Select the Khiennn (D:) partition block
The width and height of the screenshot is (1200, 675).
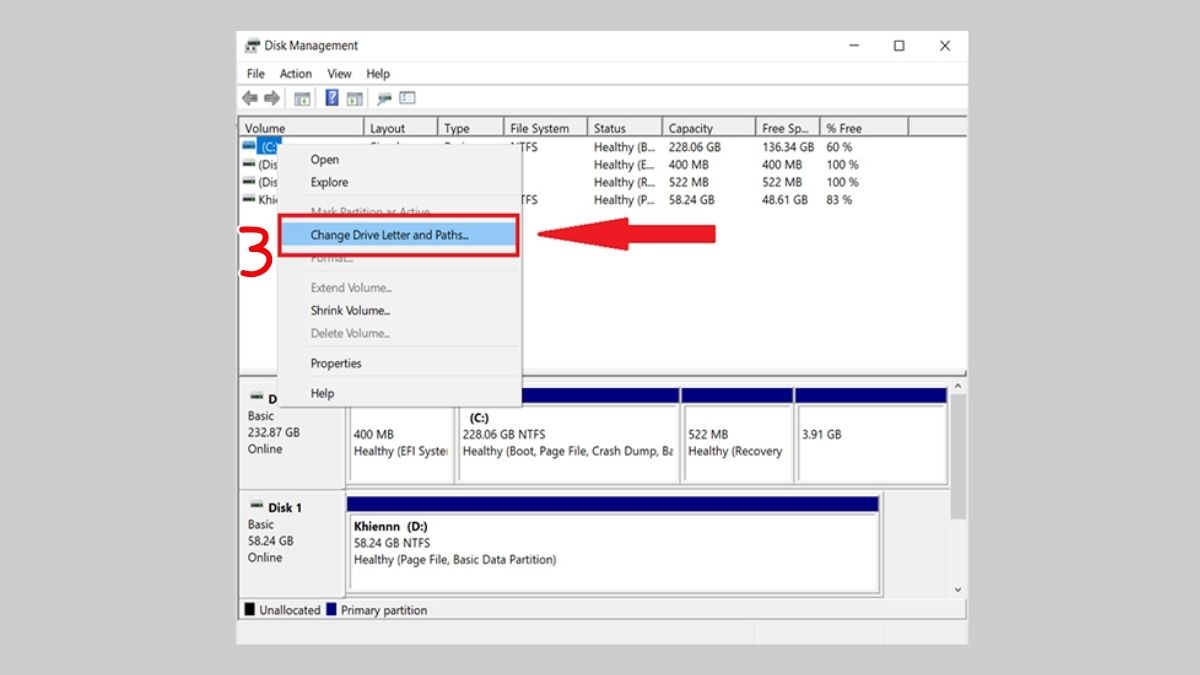[x=612, y=552]
